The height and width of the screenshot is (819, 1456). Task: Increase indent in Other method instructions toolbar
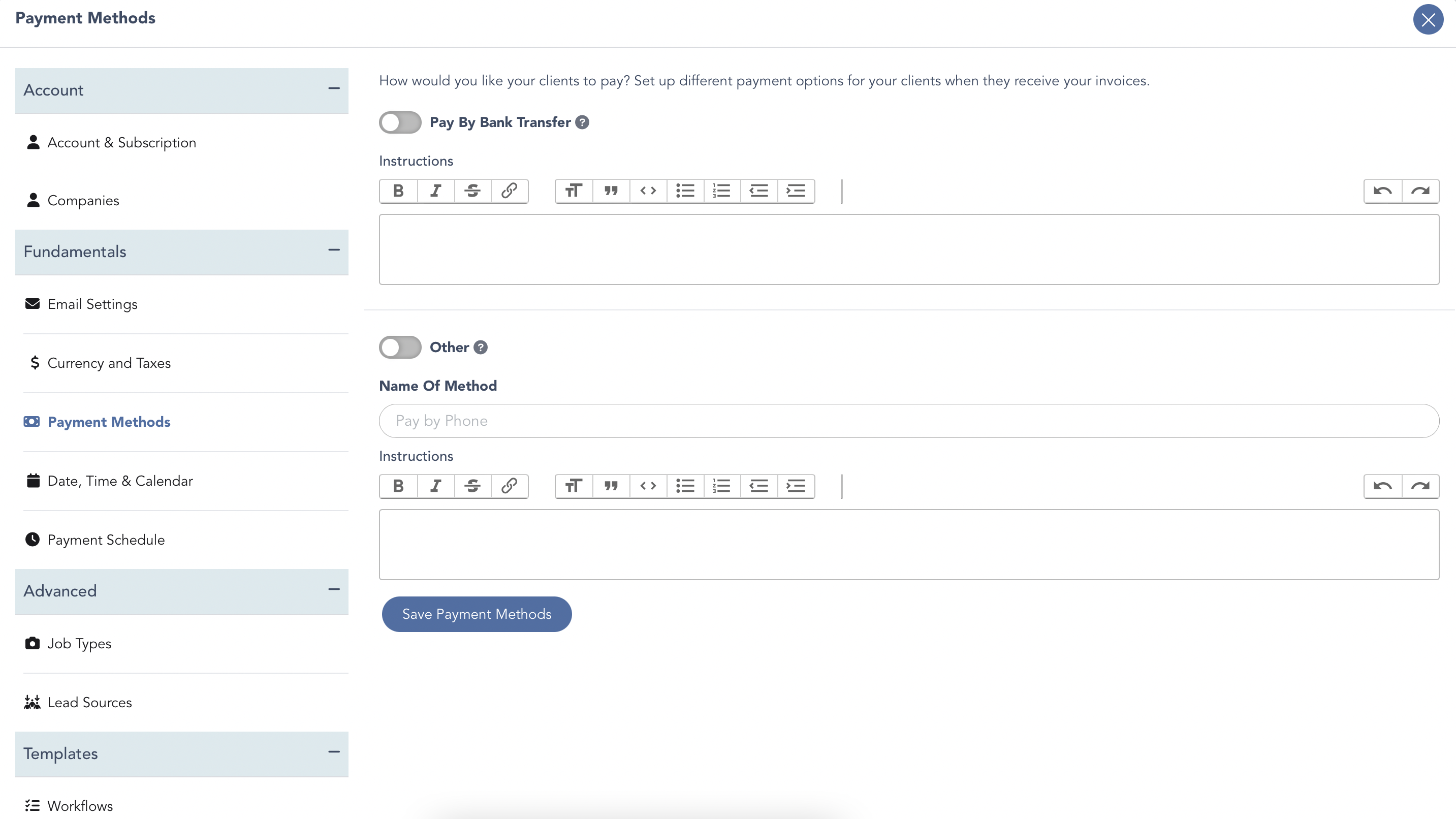pos(796,486)
